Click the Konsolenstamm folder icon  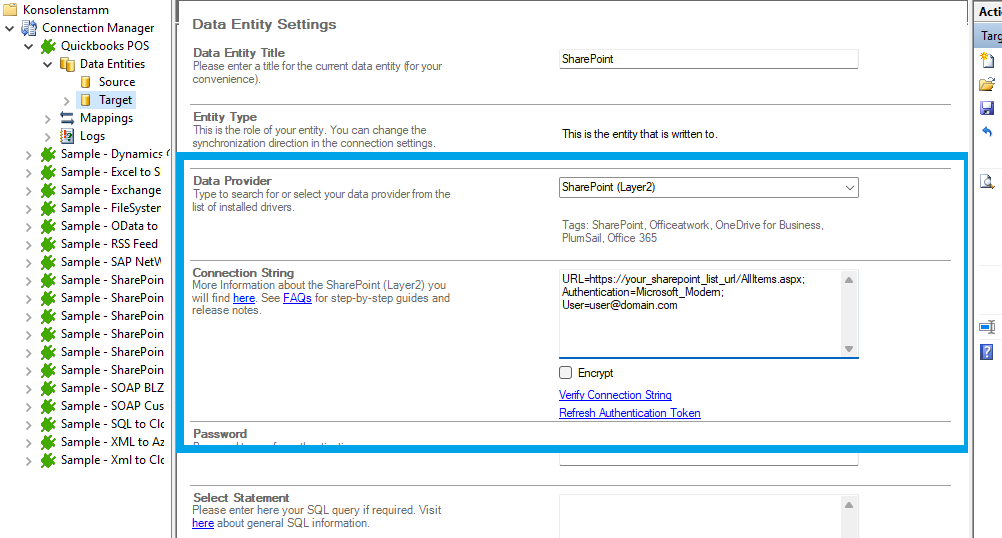(x=10, y=10)
